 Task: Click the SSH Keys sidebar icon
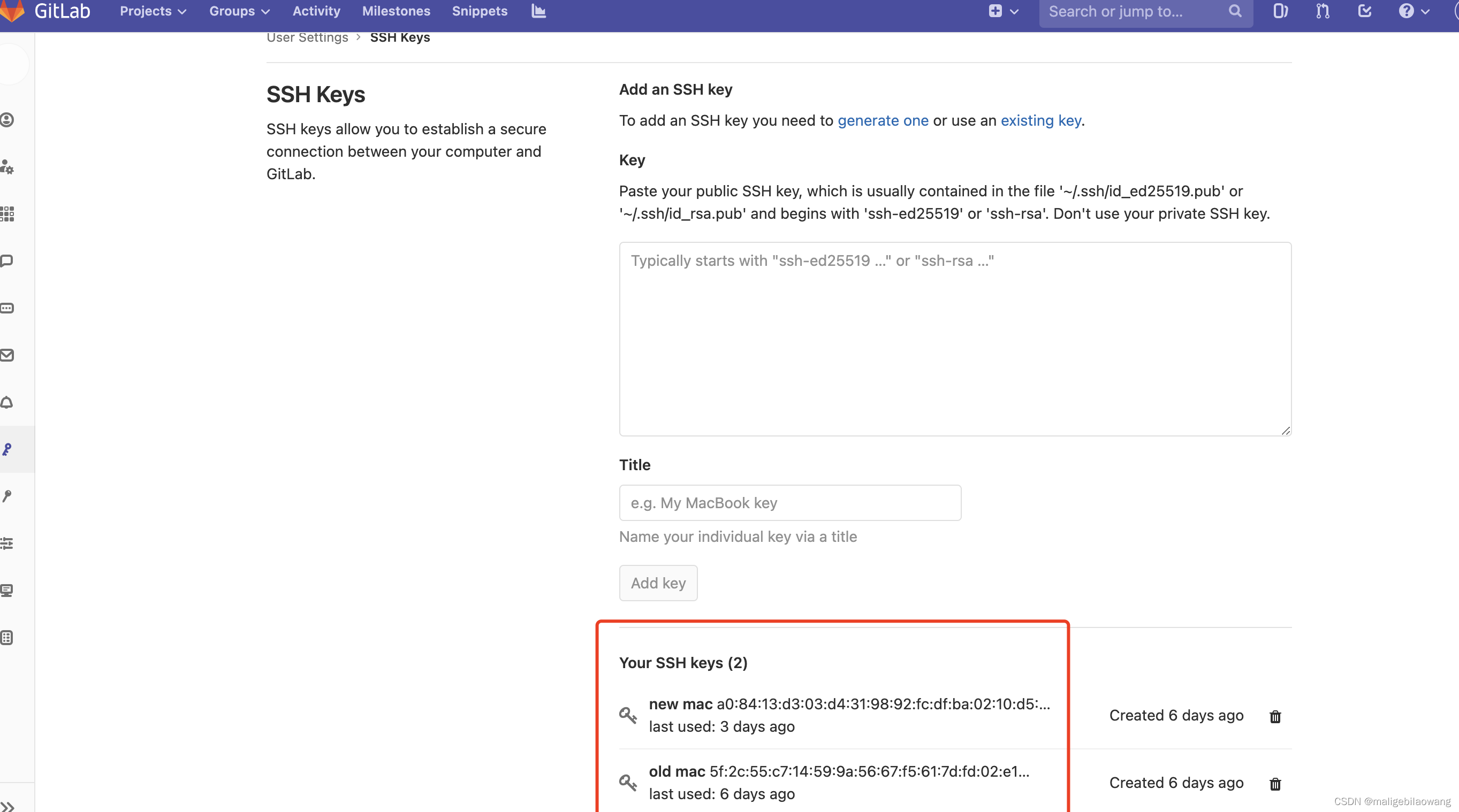[8, 447]
